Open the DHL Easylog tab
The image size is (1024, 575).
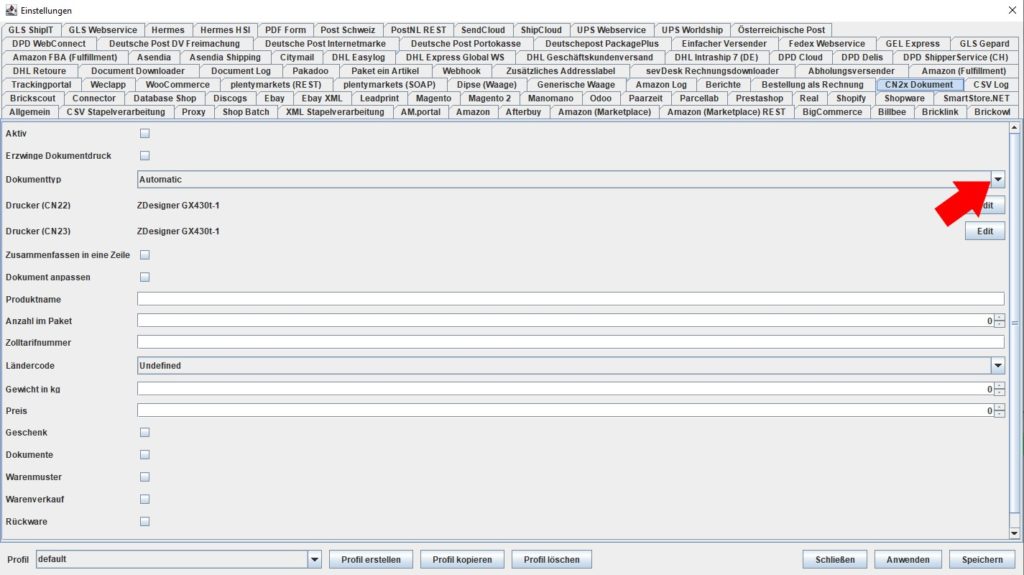[359, 58]
